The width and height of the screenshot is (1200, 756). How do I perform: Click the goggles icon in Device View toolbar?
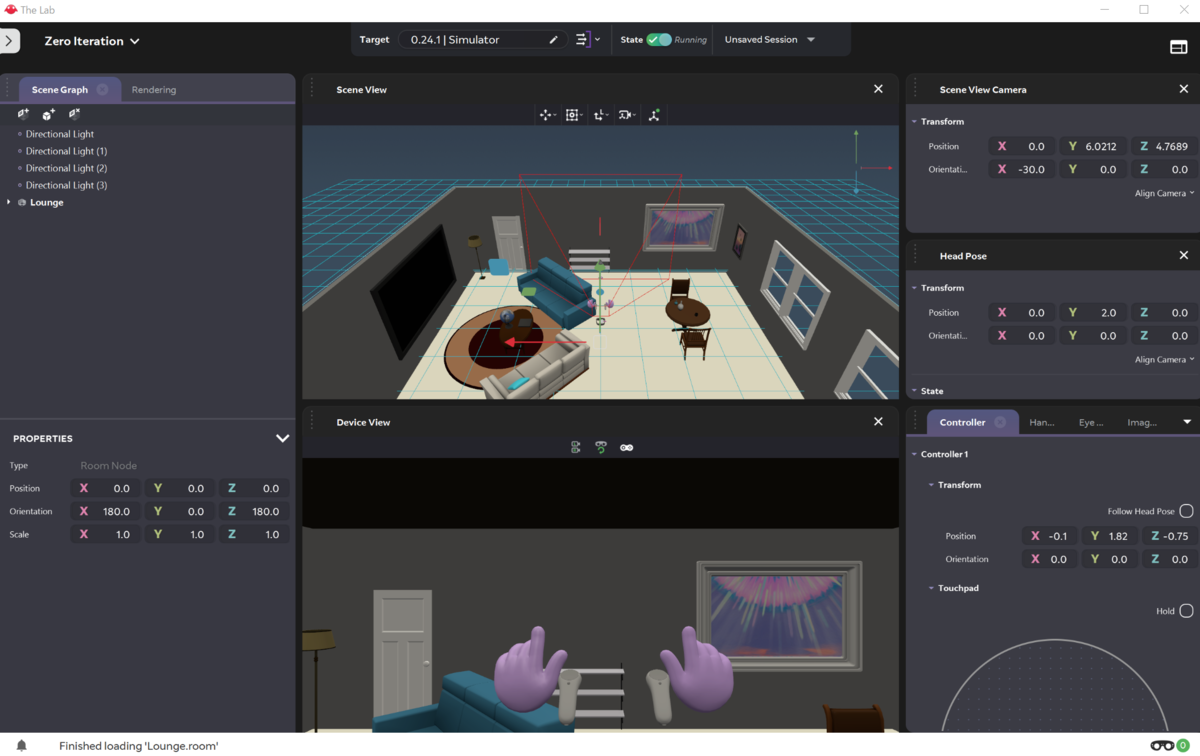click(627, 448)
